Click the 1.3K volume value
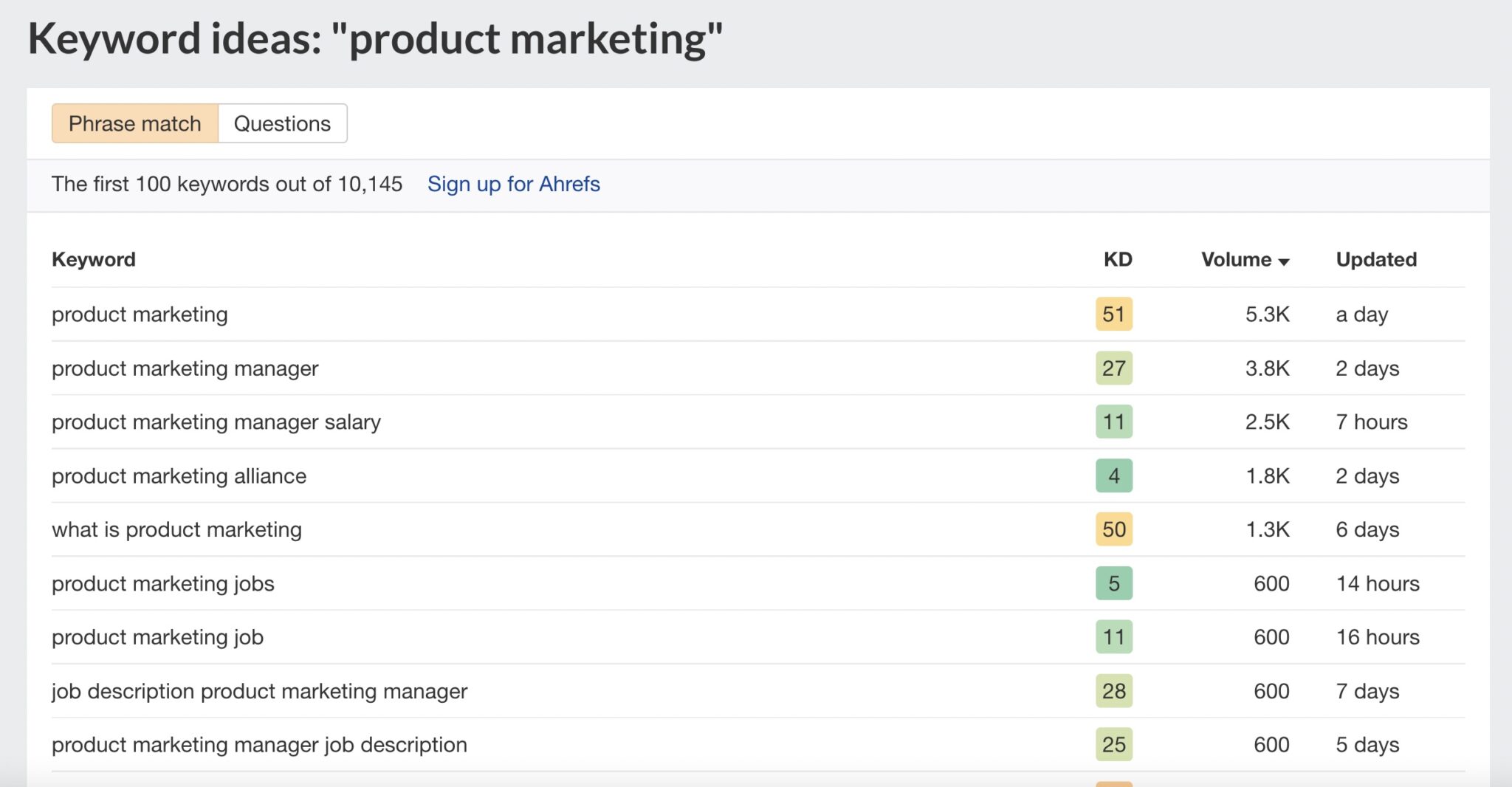Screen dimensions: 1512x787 point(1268,530)
